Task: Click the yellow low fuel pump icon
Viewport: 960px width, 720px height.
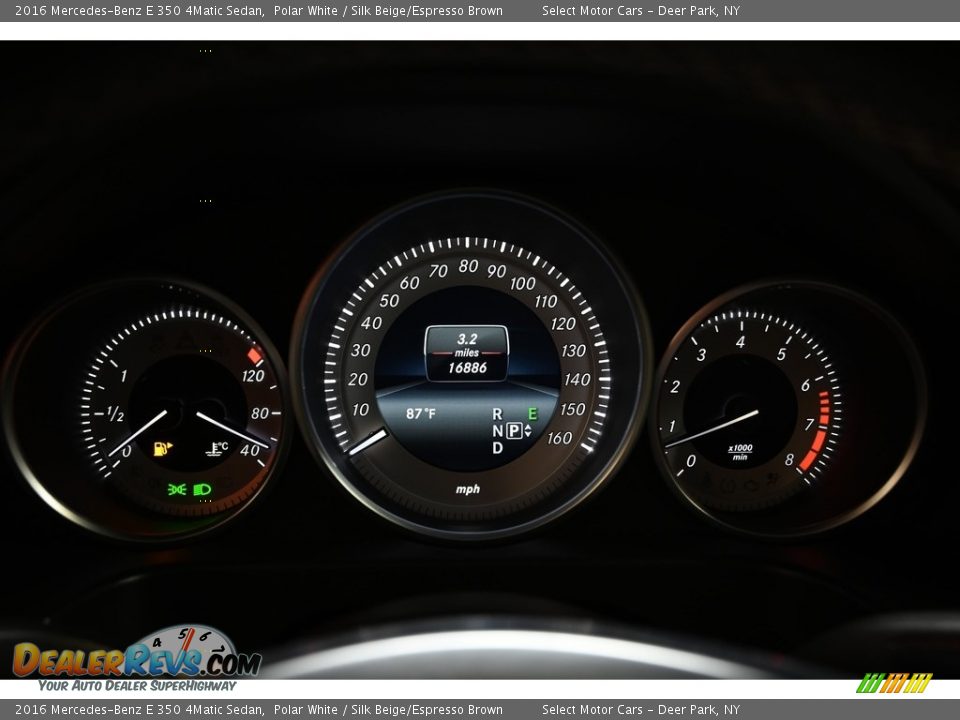Action: 162,449
